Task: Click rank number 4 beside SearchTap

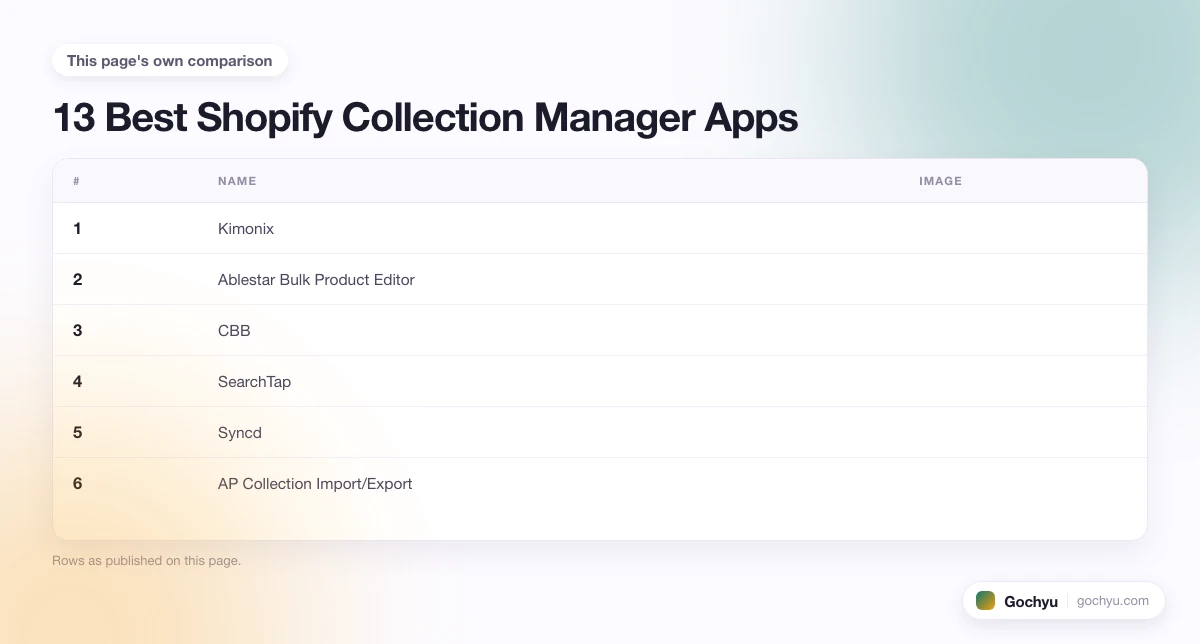Action: 77,382
